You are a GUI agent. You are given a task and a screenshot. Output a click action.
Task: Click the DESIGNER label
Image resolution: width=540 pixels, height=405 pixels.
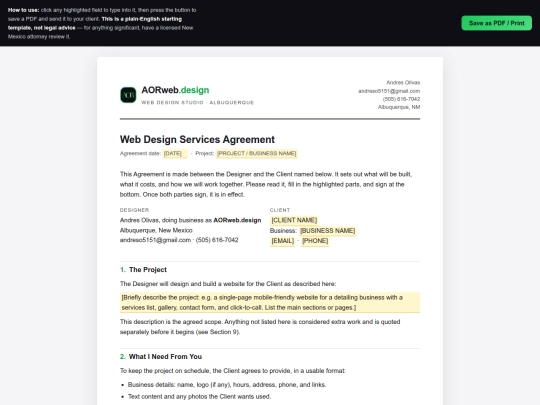[x=134, y=210]
